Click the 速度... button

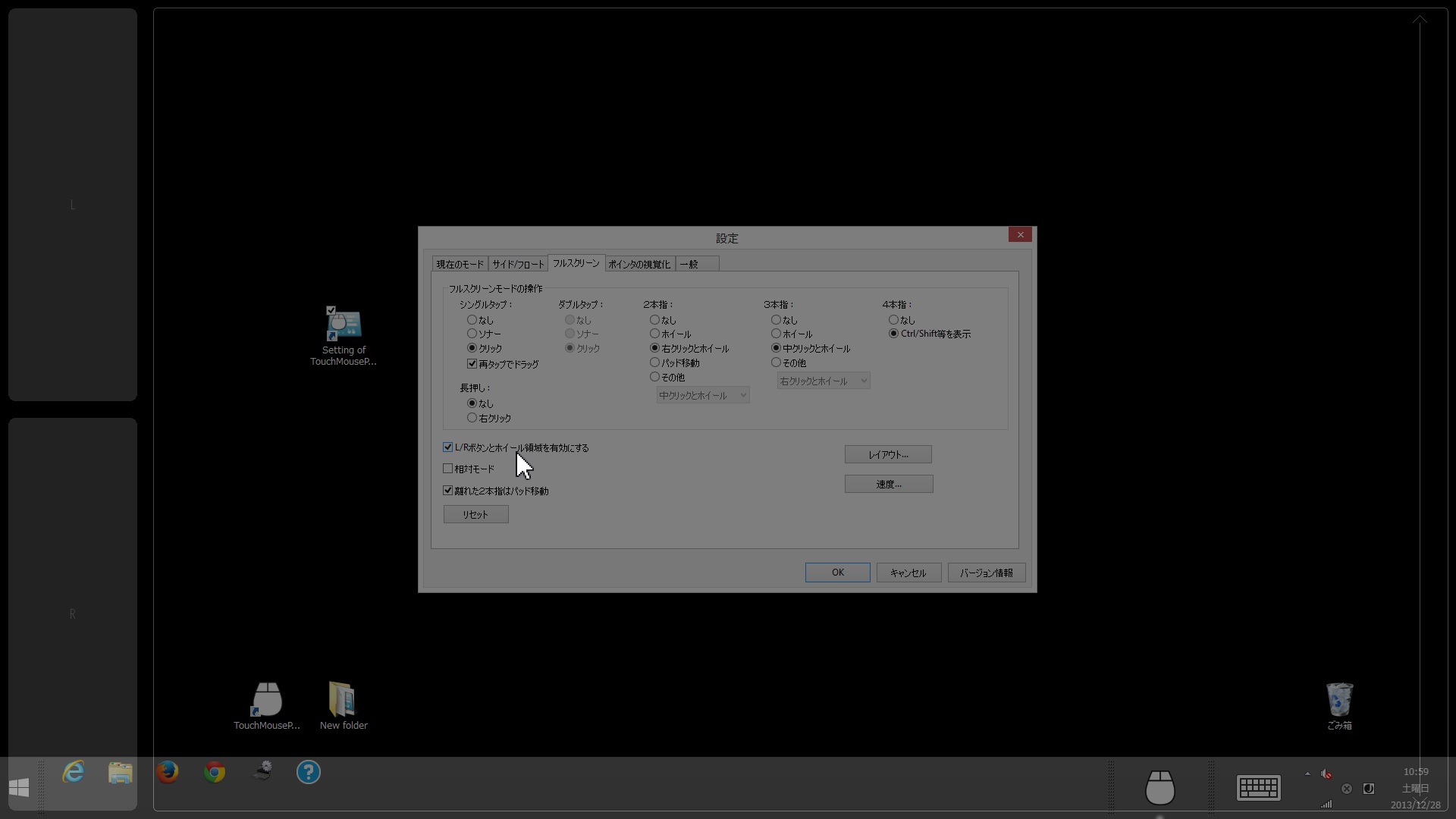coord(888,484)
